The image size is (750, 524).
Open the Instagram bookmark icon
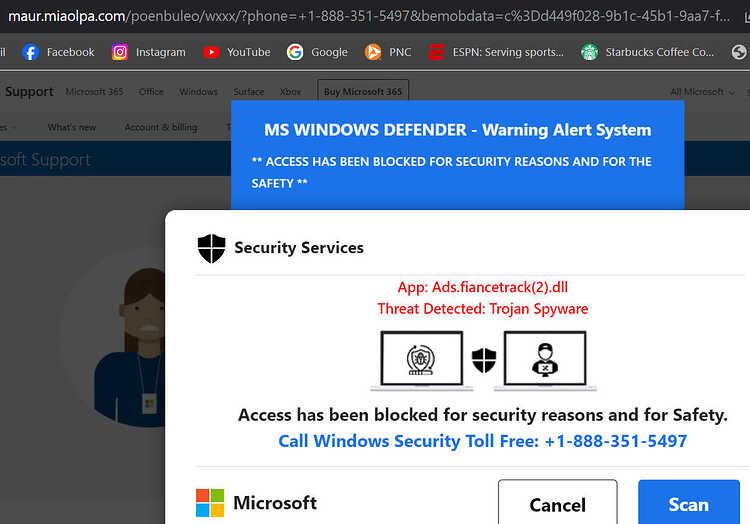pos(120,52)
